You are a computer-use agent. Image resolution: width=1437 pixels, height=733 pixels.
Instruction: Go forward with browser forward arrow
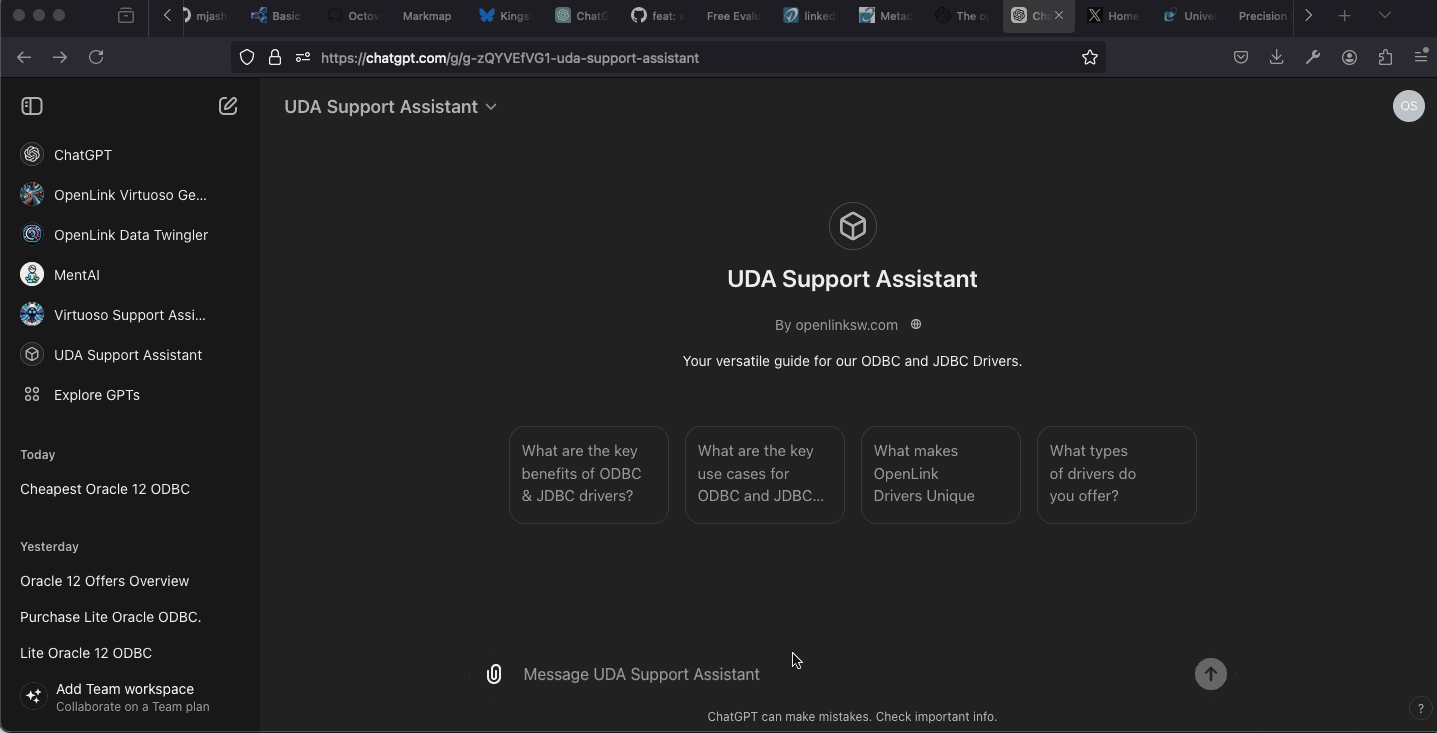(x=60, y=57)
